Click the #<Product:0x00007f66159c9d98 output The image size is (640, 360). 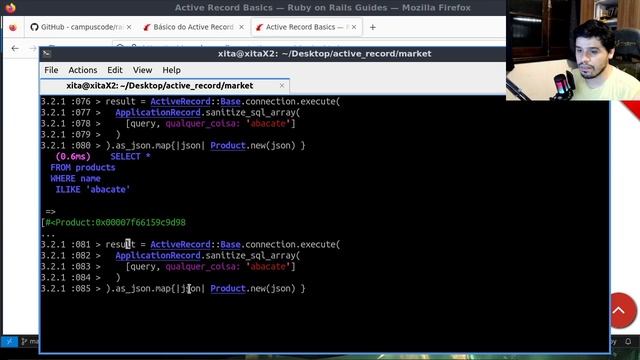pyautogui.click(x=115, y=222)
